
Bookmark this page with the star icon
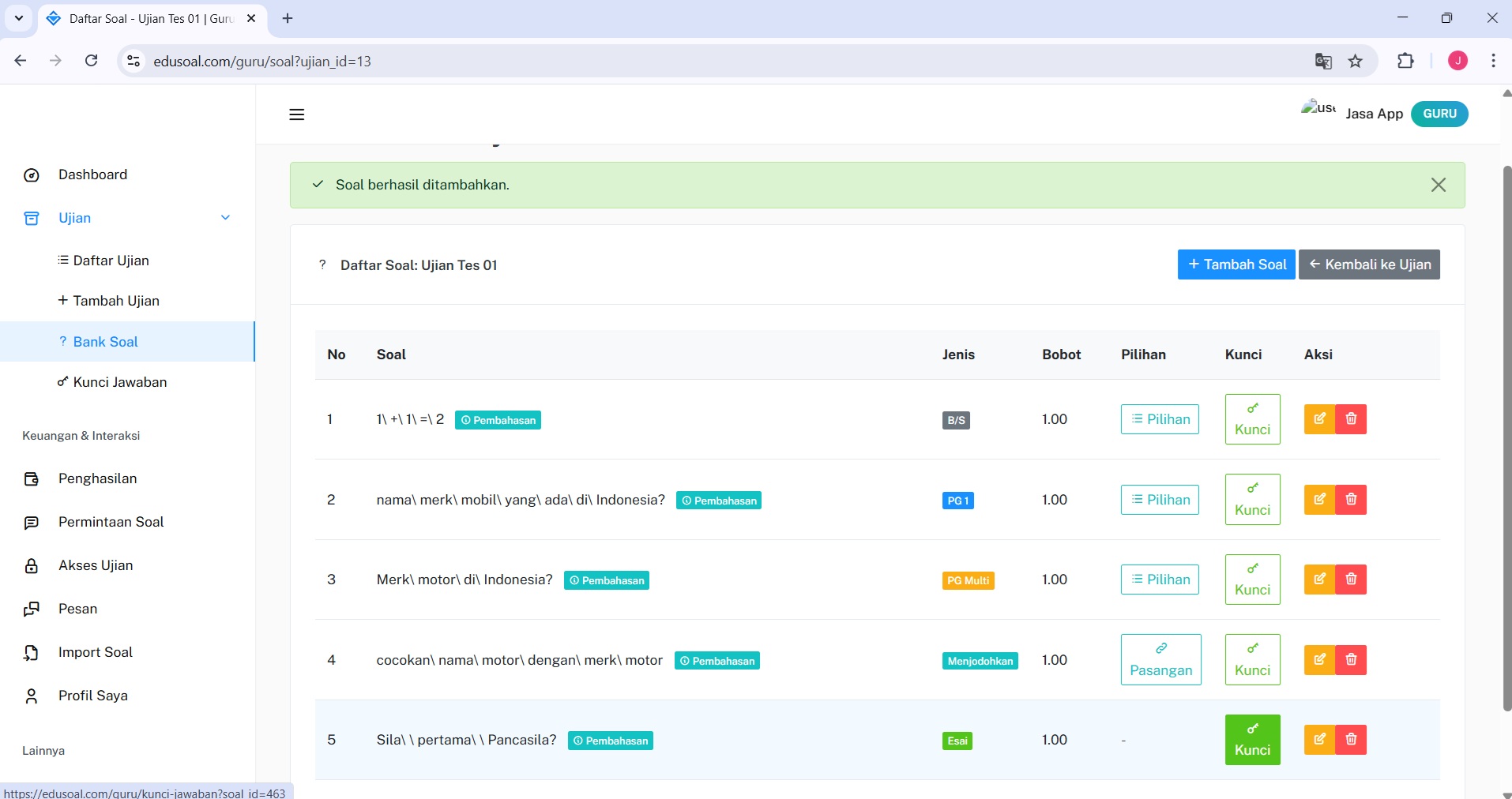1356,62
